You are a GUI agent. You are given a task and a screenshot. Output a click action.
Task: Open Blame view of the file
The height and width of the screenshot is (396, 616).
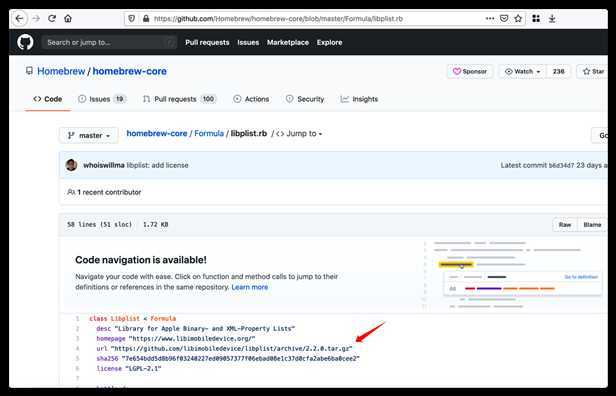(592, 224)
